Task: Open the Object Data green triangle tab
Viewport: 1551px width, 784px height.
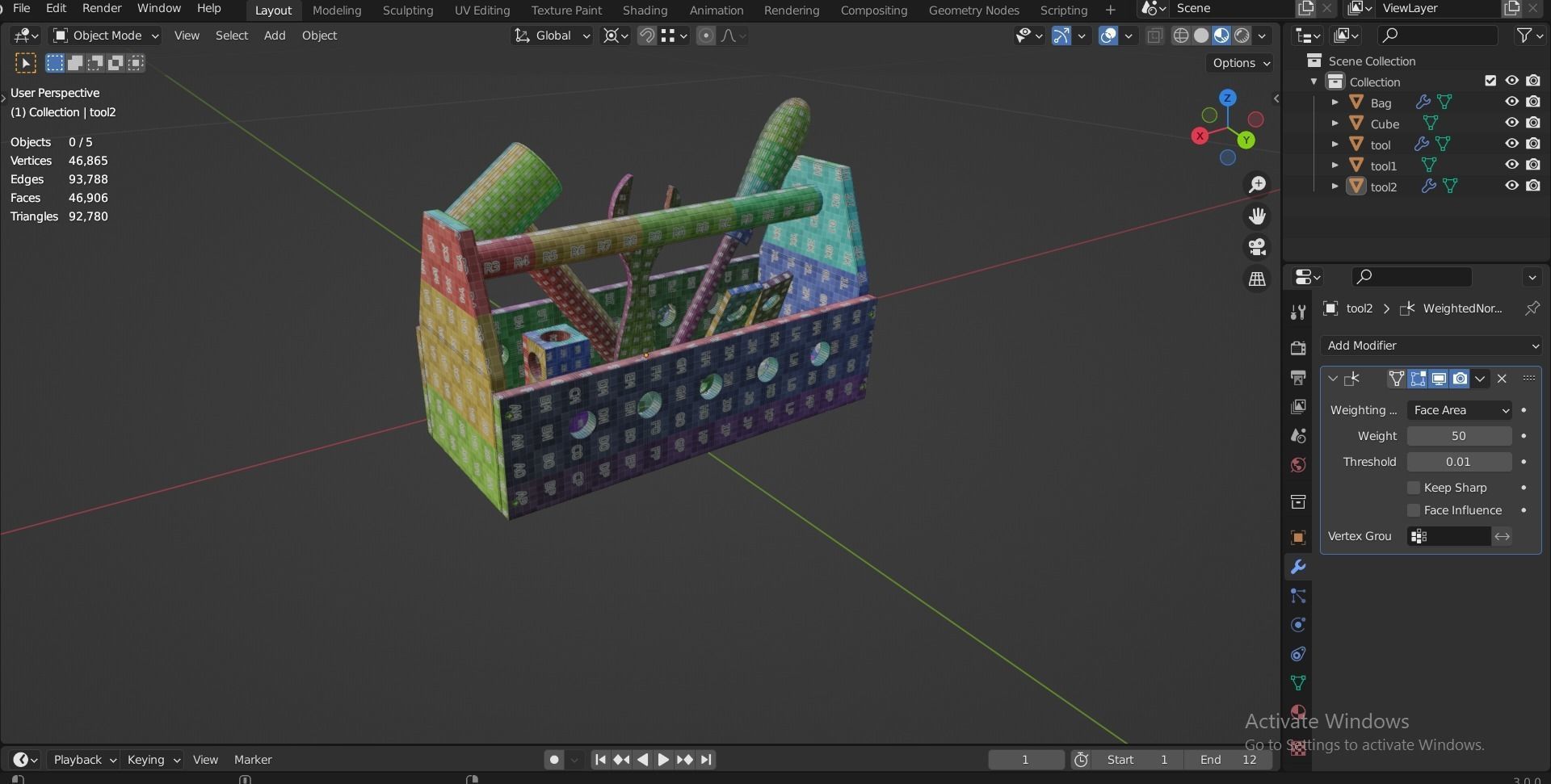Action: pos(1298,683)
